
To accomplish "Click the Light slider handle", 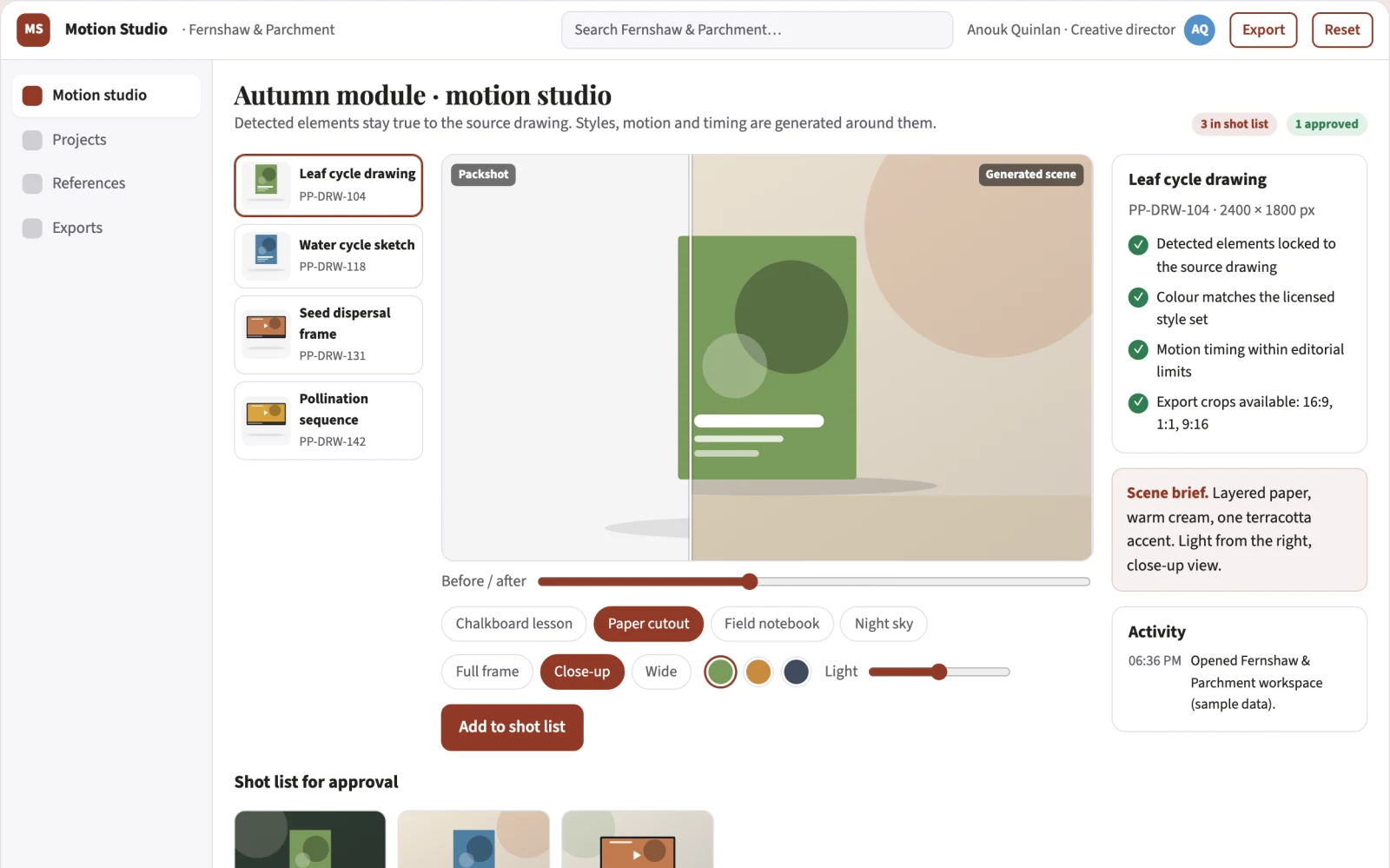I will pos(939,672).
